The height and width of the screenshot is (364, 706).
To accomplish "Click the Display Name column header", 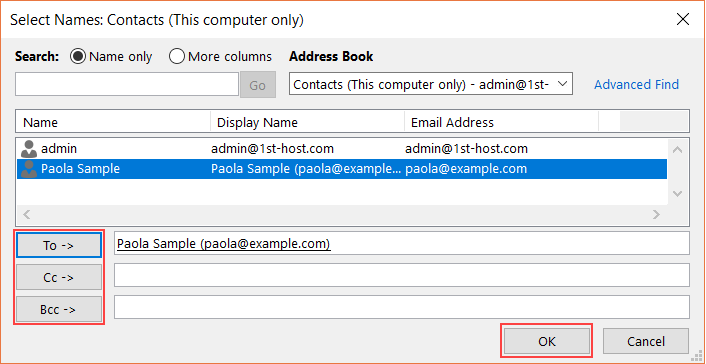I will coord(308,123).
